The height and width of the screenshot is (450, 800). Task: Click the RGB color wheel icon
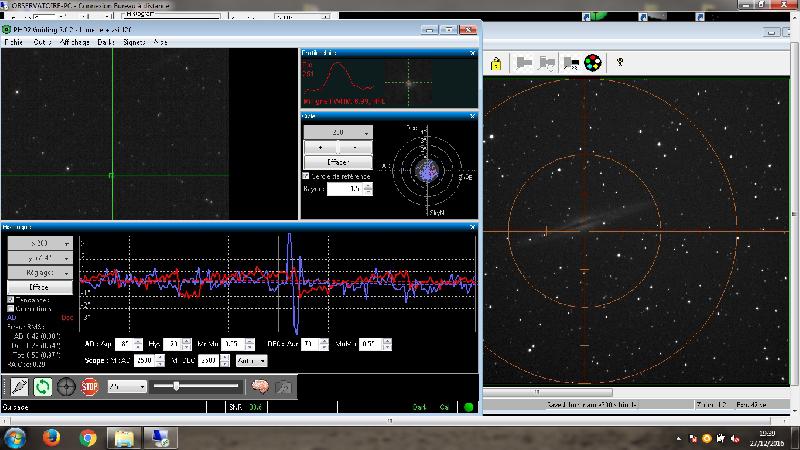(x=593, y=63)
